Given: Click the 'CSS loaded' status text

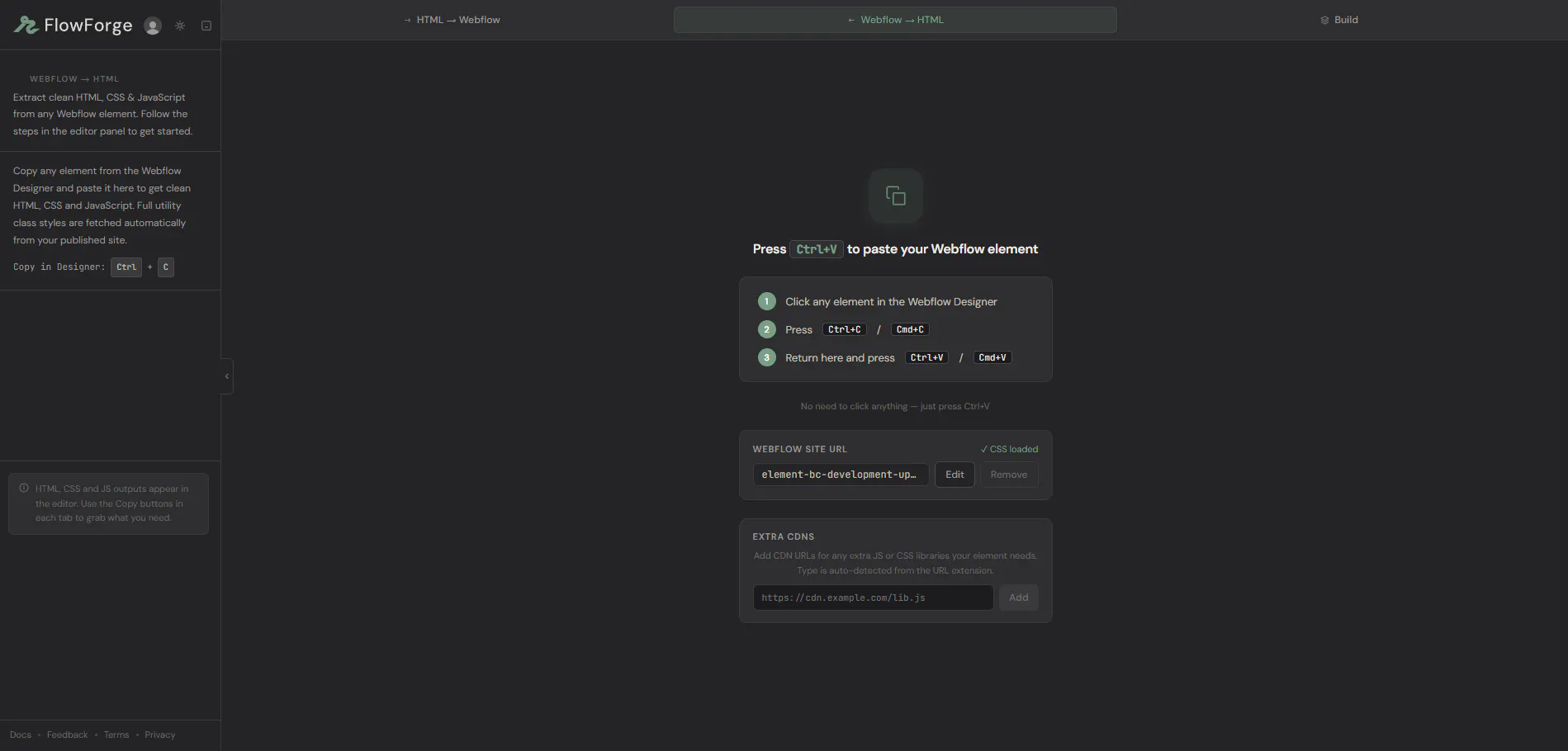Looking at the screenshot, I should click(1009, 449).
